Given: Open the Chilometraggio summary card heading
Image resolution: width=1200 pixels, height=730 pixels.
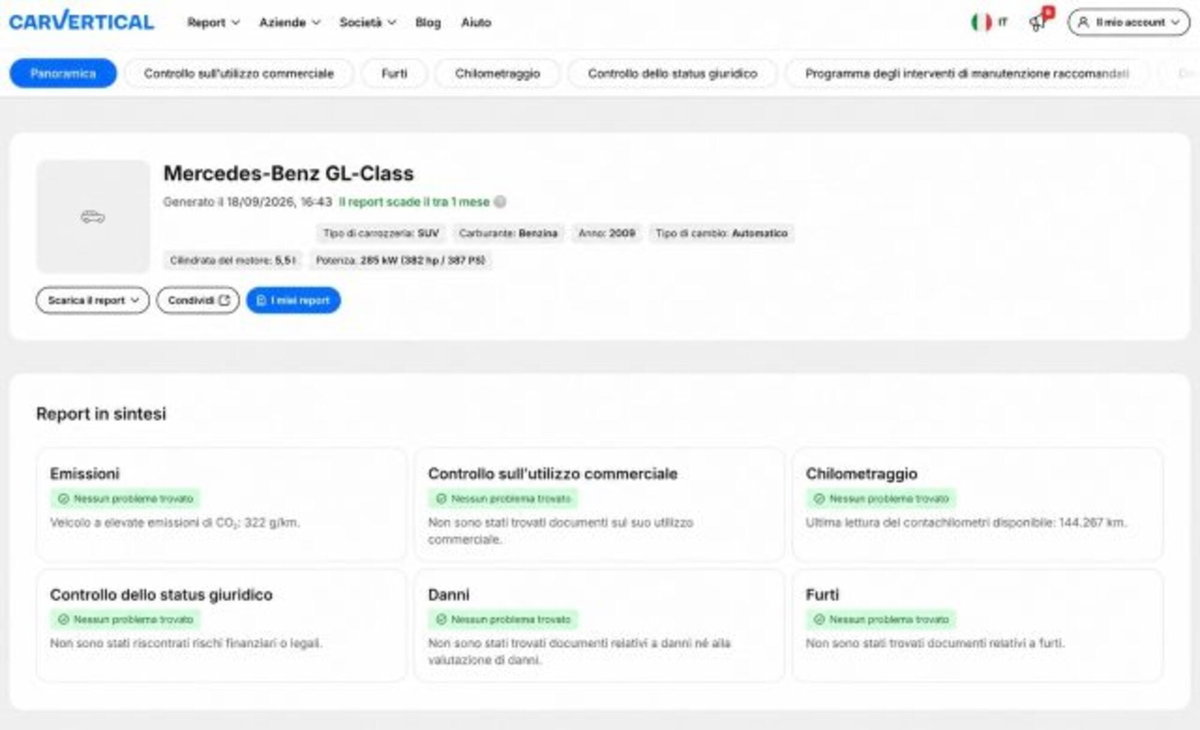Looking at the screenshot, I should click(861, 474).
